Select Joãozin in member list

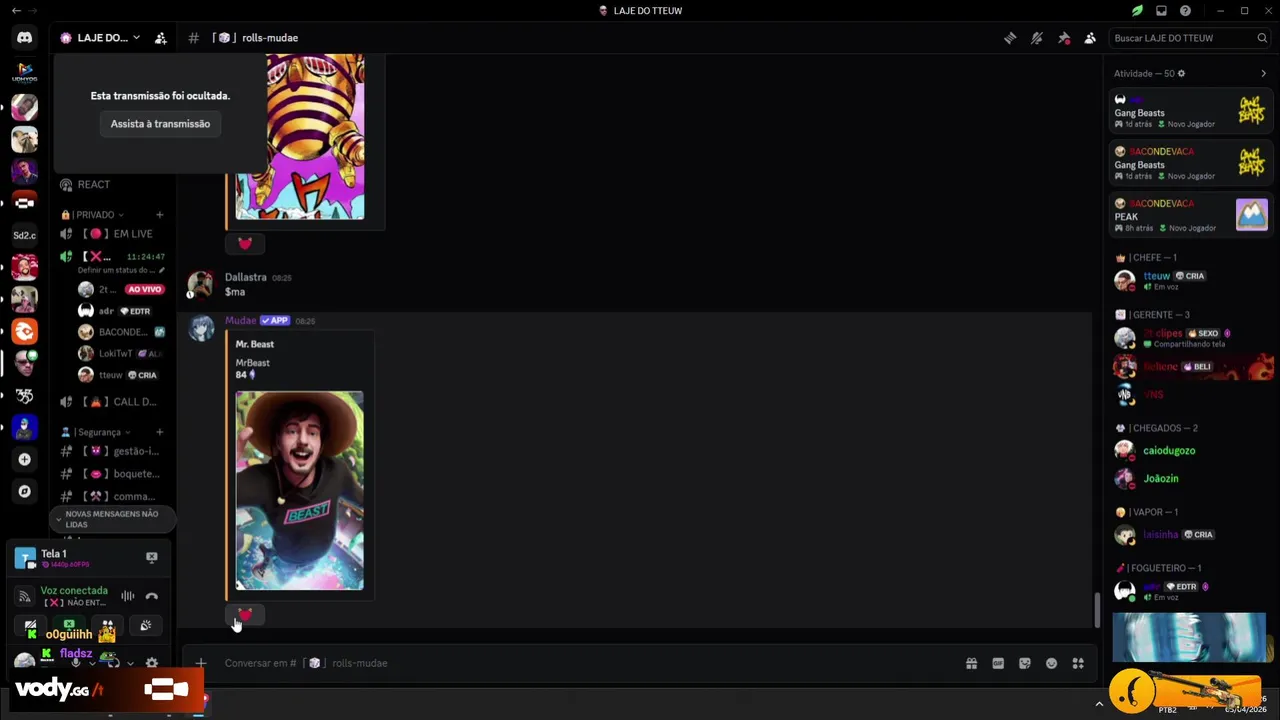tap(1190, 478)
